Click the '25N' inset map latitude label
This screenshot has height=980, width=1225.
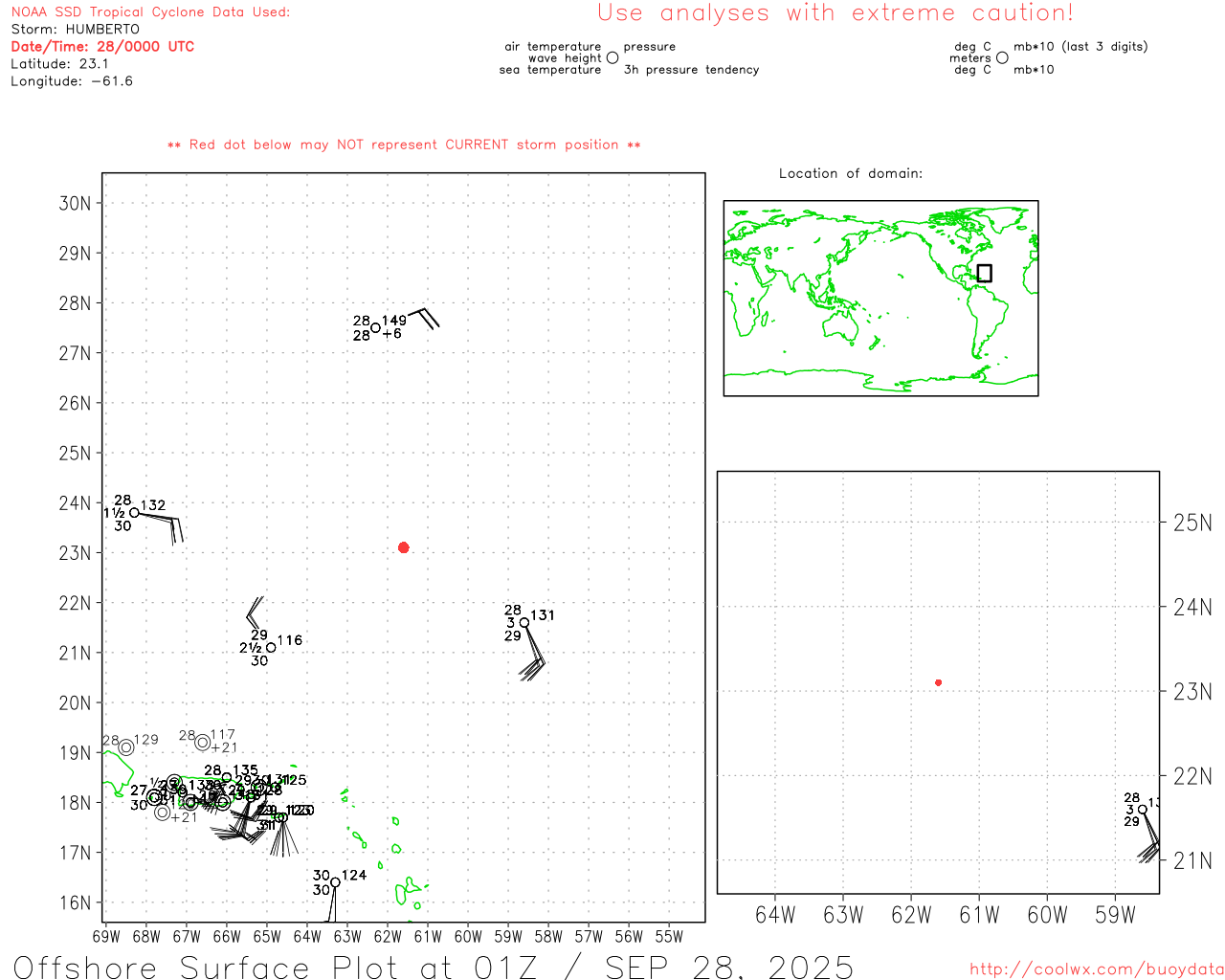pos(1192,523)
